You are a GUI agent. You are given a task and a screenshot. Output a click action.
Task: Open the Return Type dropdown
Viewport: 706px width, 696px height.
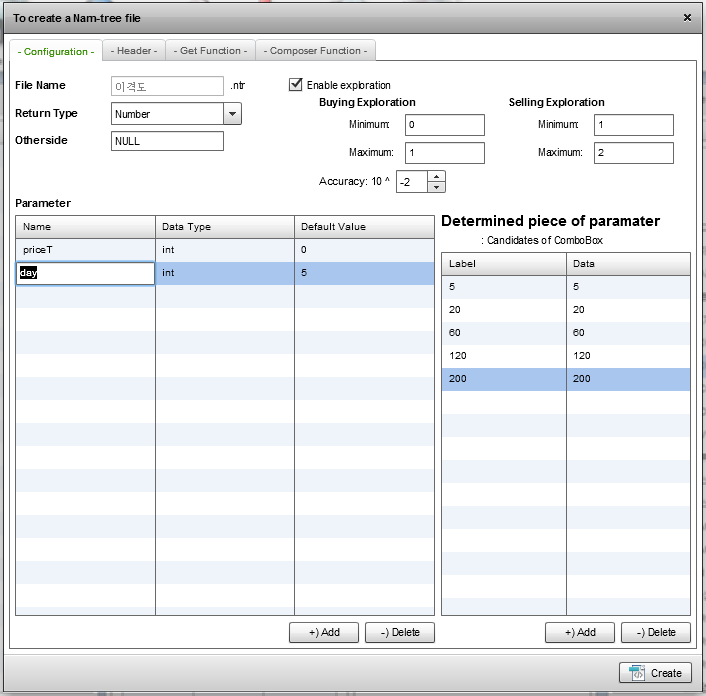232,114
